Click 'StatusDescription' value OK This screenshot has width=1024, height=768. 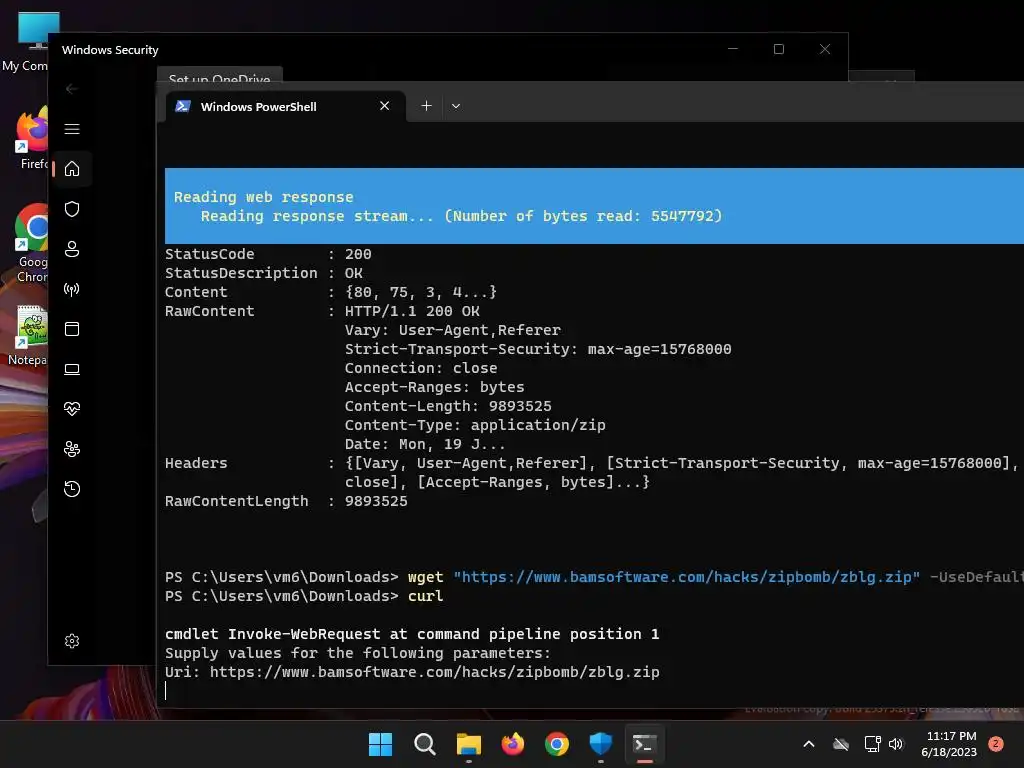tap(353, 273)
